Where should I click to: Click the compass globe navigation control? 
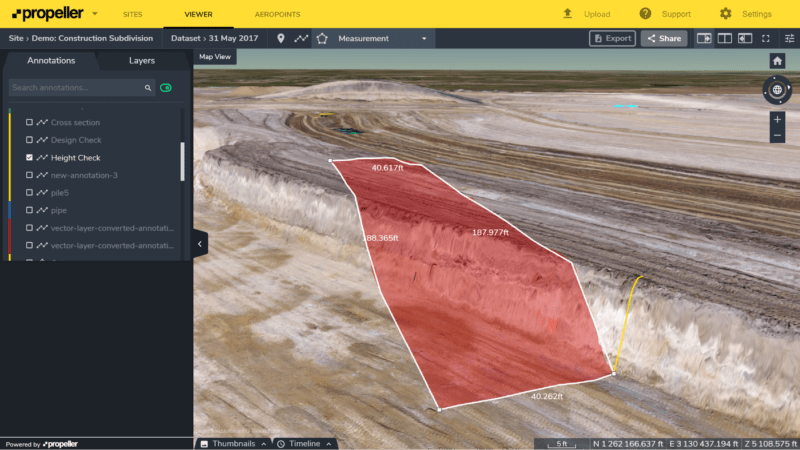click(x=777, y=90)
